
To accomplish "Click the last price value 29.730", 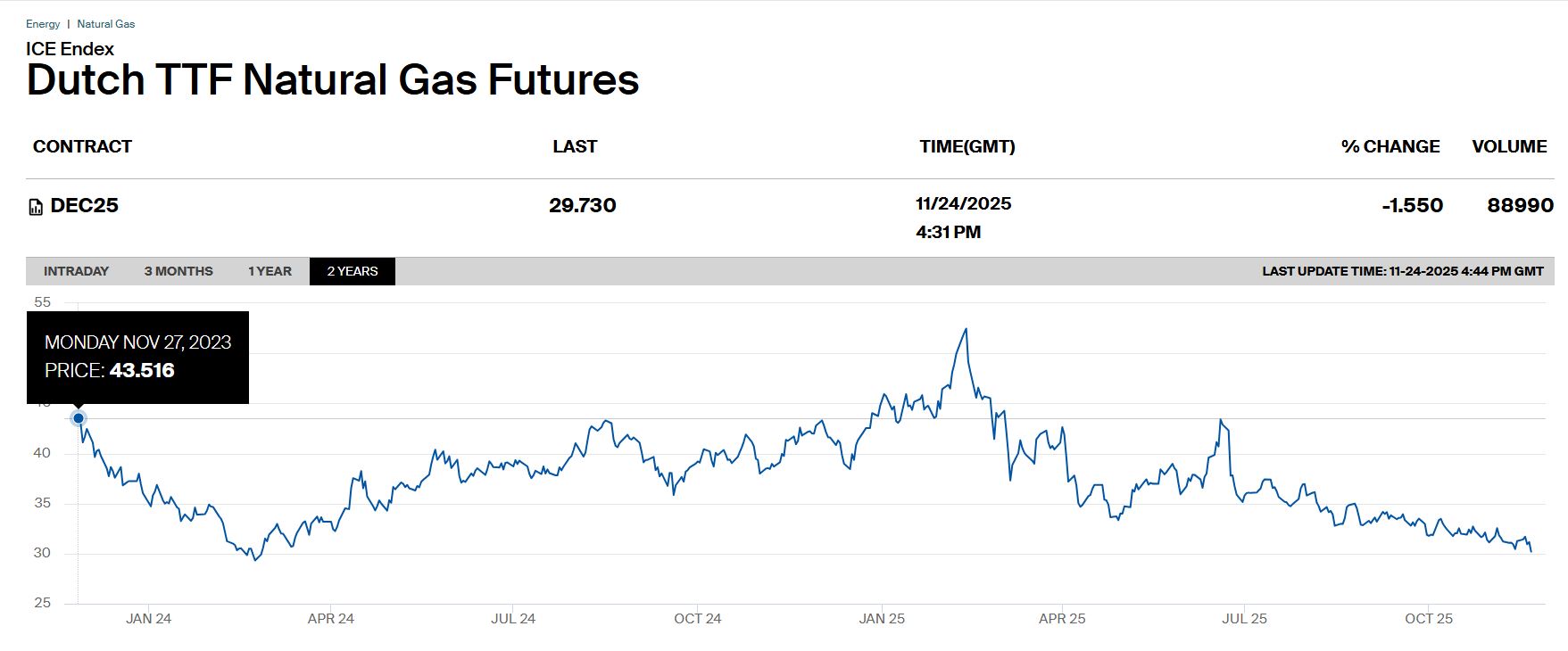I will coord(582,206).
